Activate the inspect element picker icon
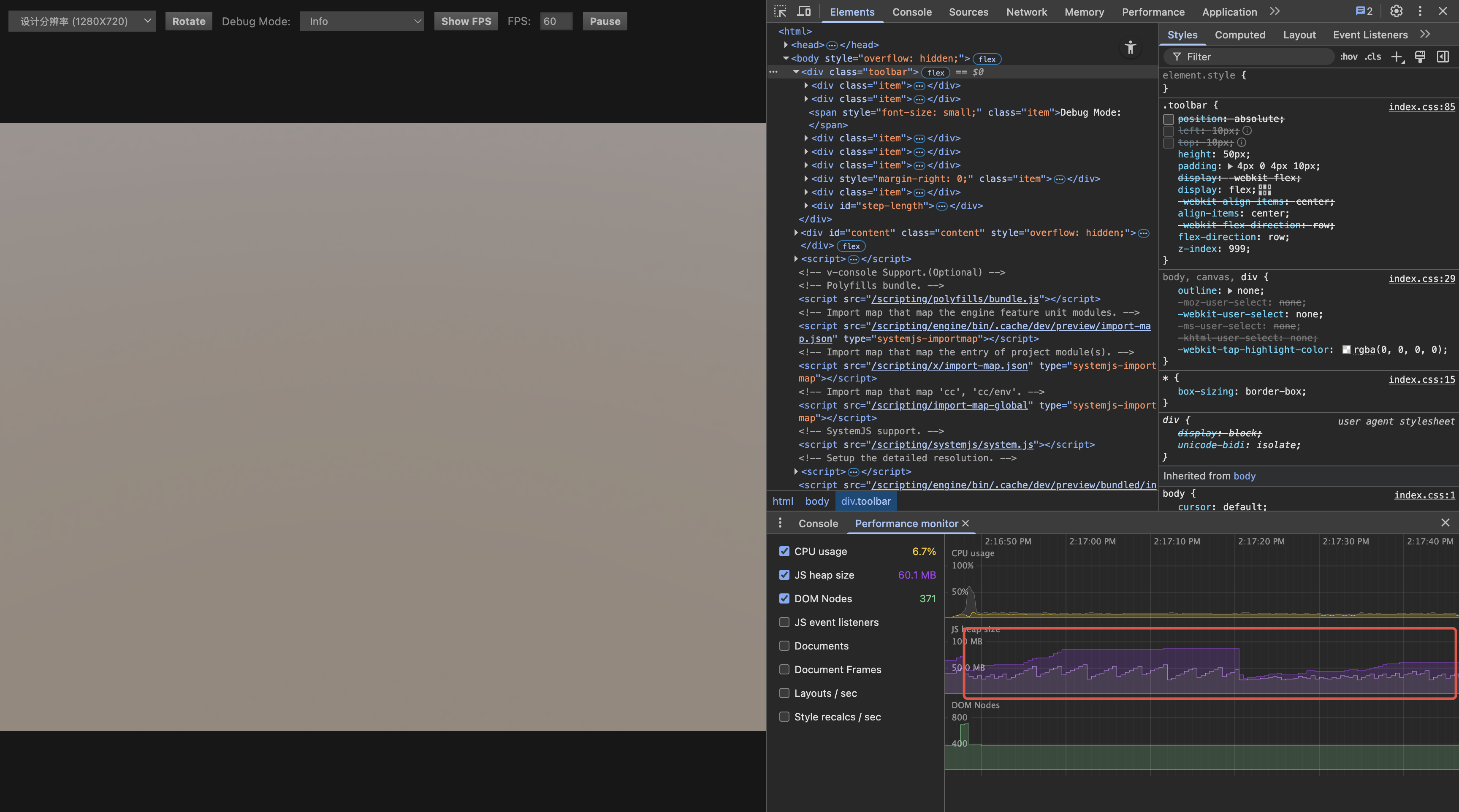Image resolution: width=1459 pixels, height=812 pixels. (x=780, y=11)
